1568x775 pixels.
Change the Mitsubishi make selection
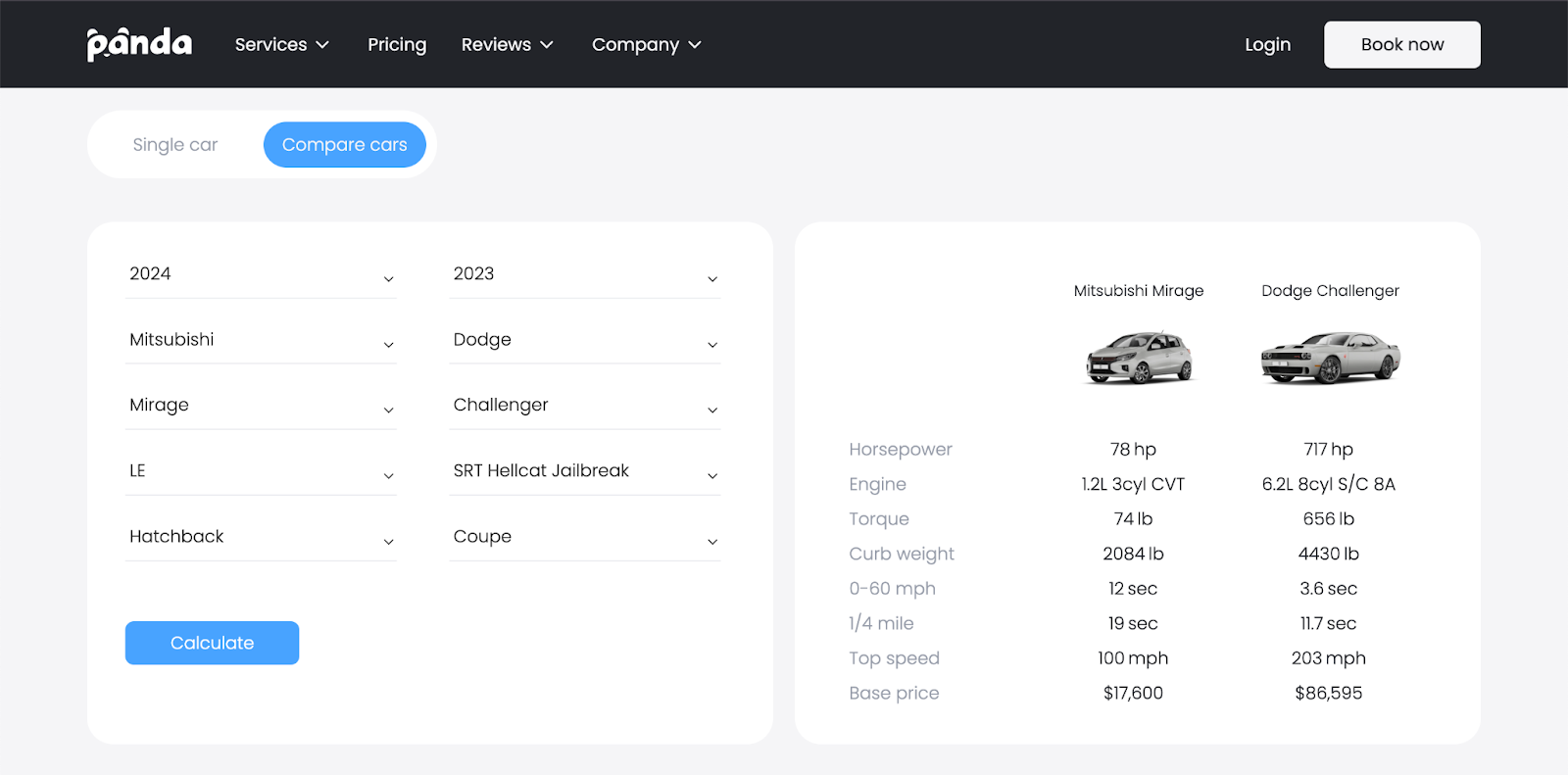[261, 340]
